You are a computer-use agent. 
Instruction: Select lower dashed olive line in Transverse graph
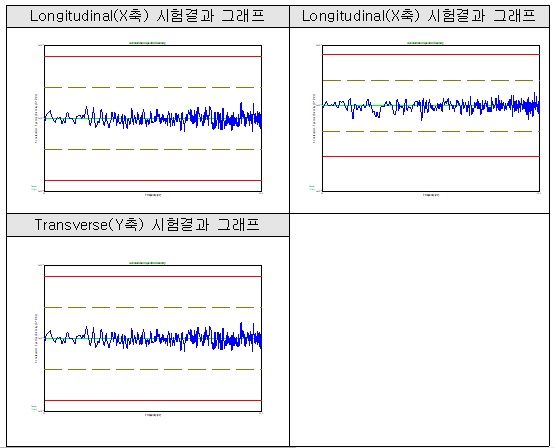coord(153,369)
